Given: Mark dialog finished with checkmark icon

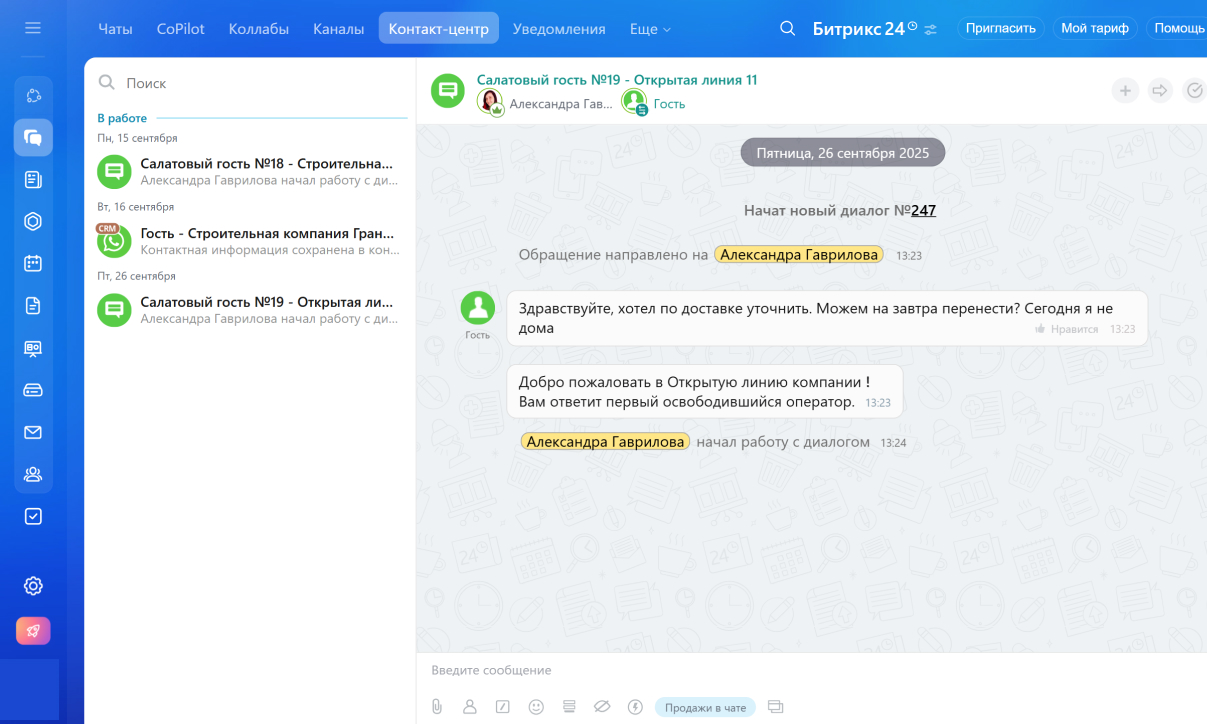Looking at the screenshot, I should pos(1194,91).
